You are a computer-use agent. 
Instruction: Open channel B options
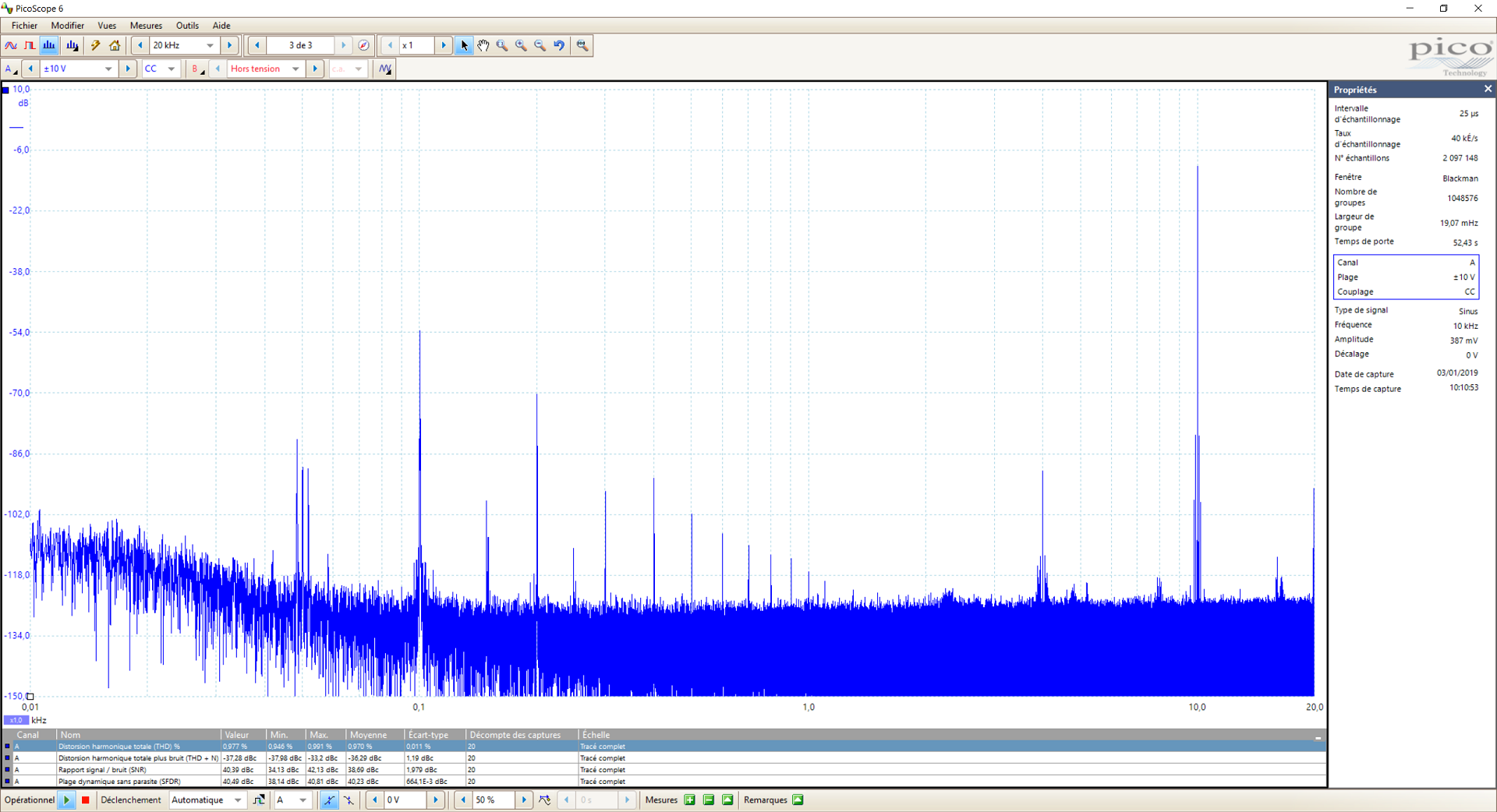[x=197, y=69]
